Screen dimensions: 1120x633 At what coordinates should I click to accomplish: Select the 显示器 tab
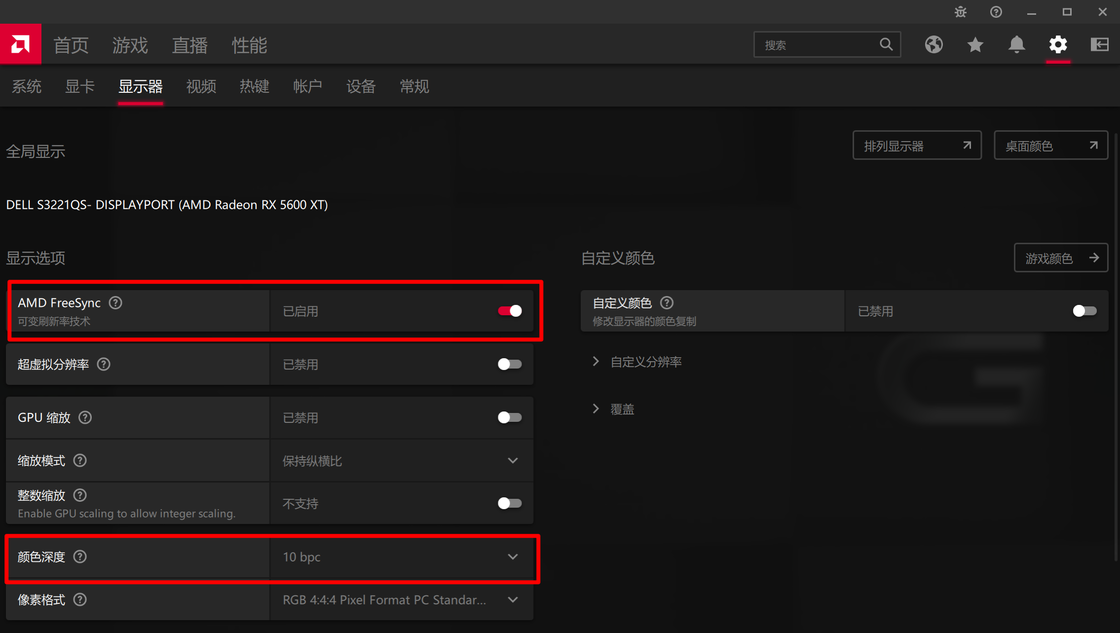(140, 86)
